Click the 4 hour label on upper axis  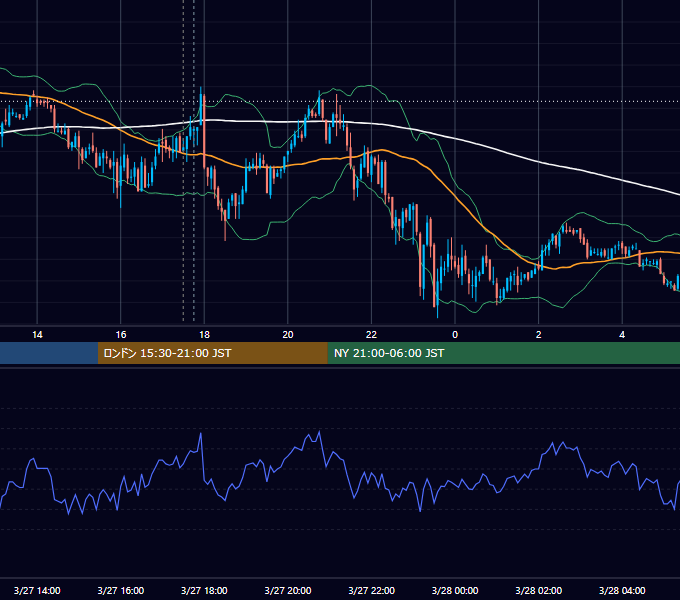click(622, 335)
